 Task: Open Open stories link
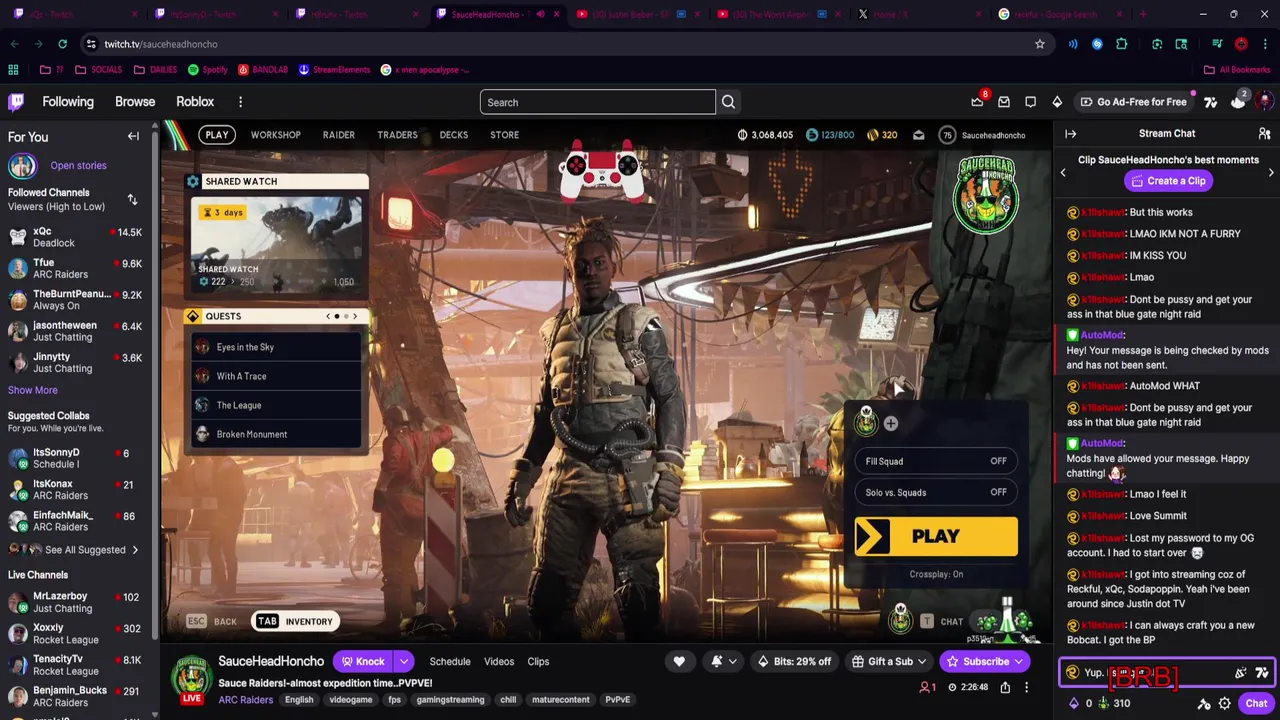[78, 166]
